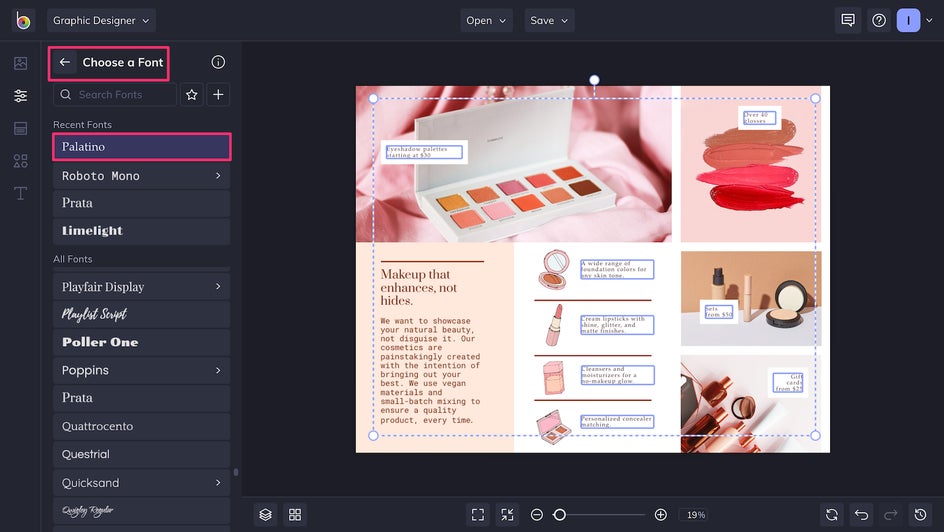This screenshot has width=944, height=532.
Task: Expand Quicksand font variants
Action: (218, 483)
